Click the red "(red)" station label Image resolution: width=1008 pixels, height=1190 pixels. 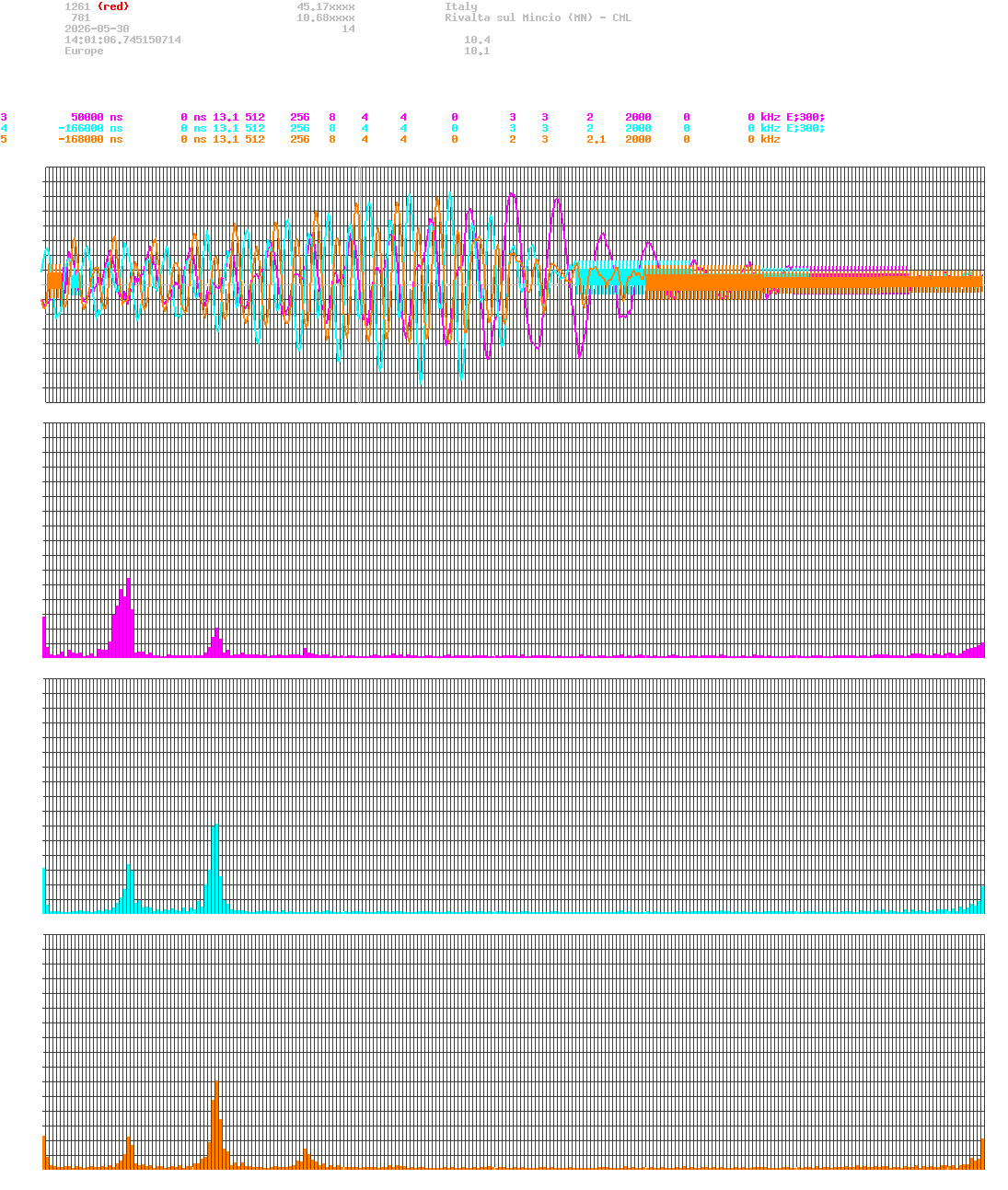113,6
